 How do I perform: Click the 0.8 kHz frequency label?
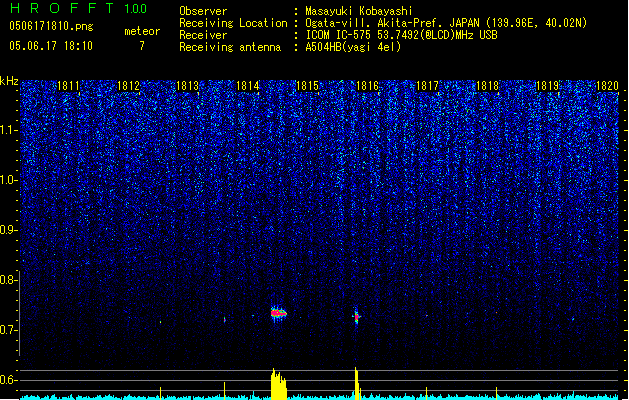point(9,280)
